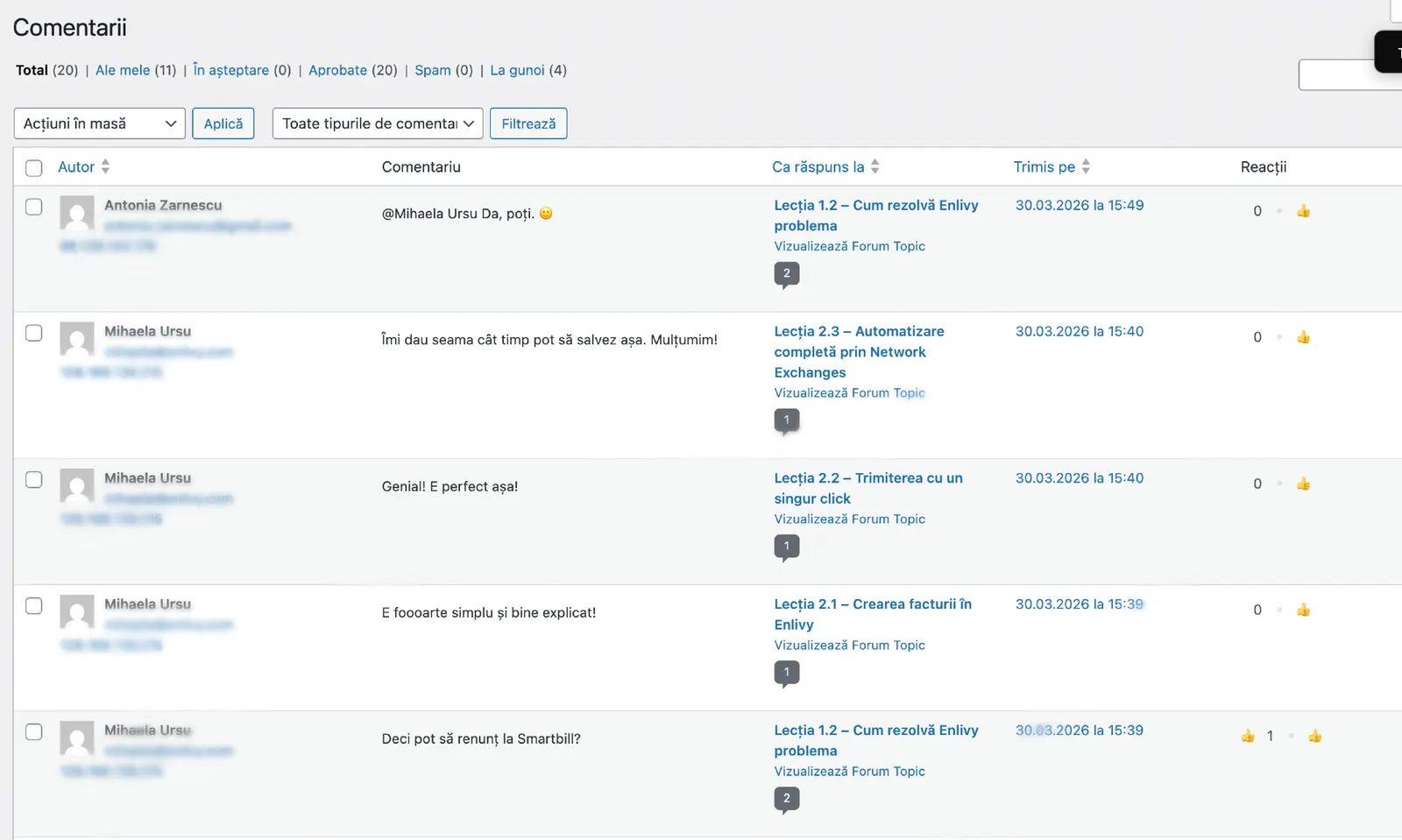Click Mihaela Ursu avatar on Smartbill row

(77, 738)
